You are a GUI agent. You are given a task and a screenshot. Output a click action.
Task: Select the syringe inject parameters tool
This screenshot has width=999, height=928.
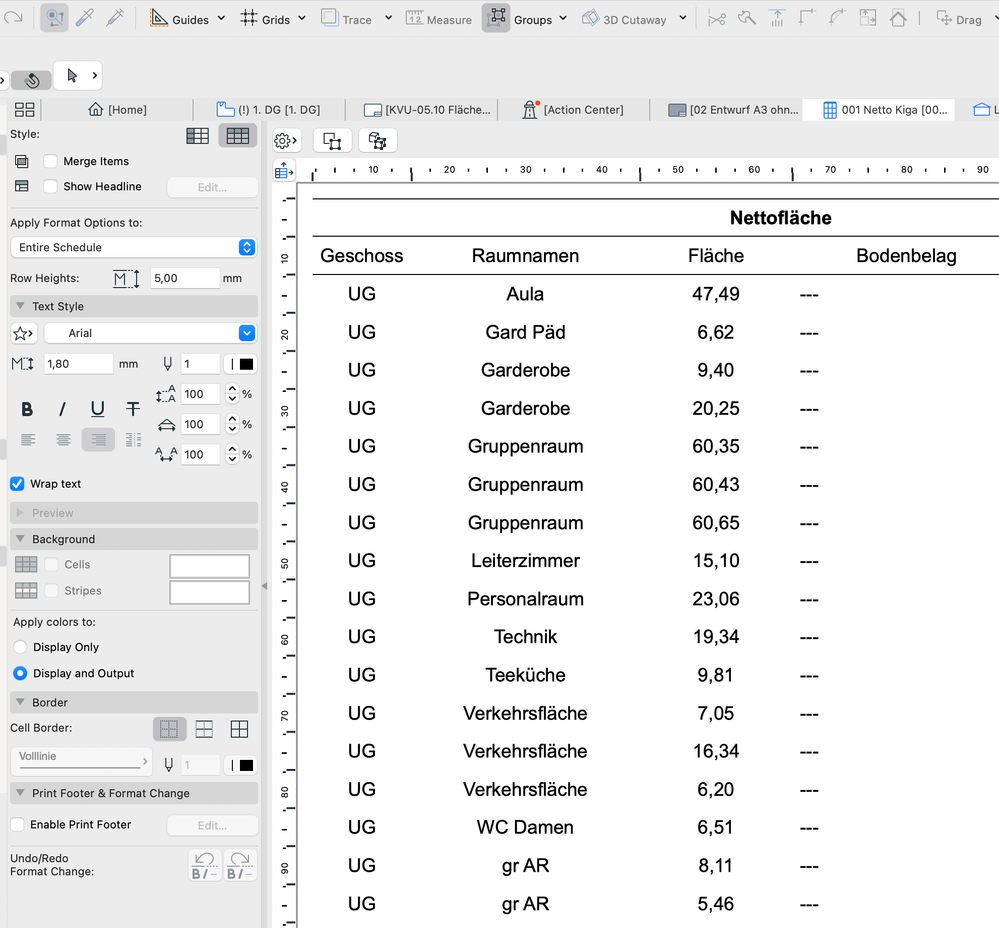tap(115, 18)
